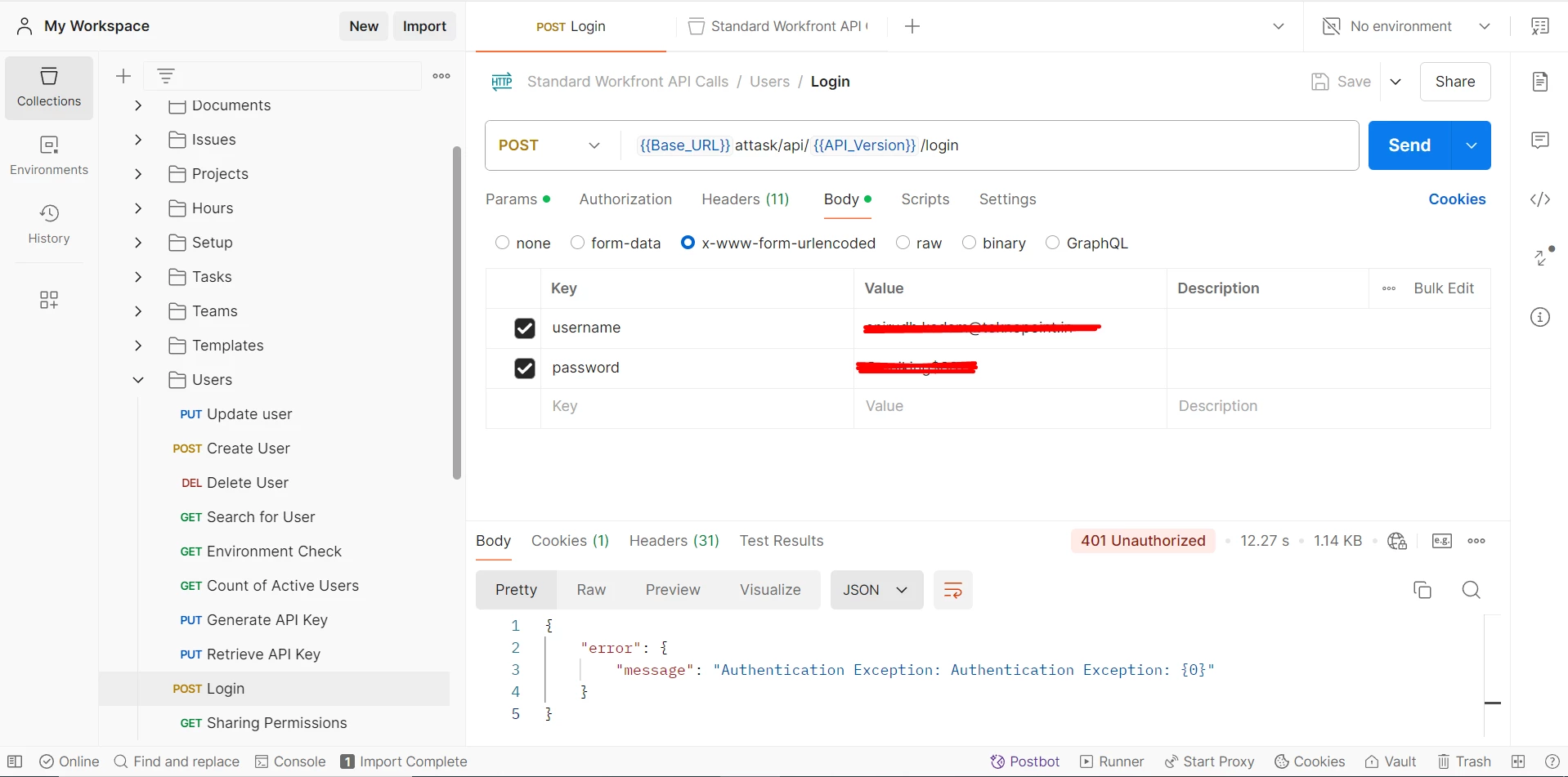Open key-value table three-dot column options
The height and width of the screenshot is (777, 1568).
click(1389, 288)
